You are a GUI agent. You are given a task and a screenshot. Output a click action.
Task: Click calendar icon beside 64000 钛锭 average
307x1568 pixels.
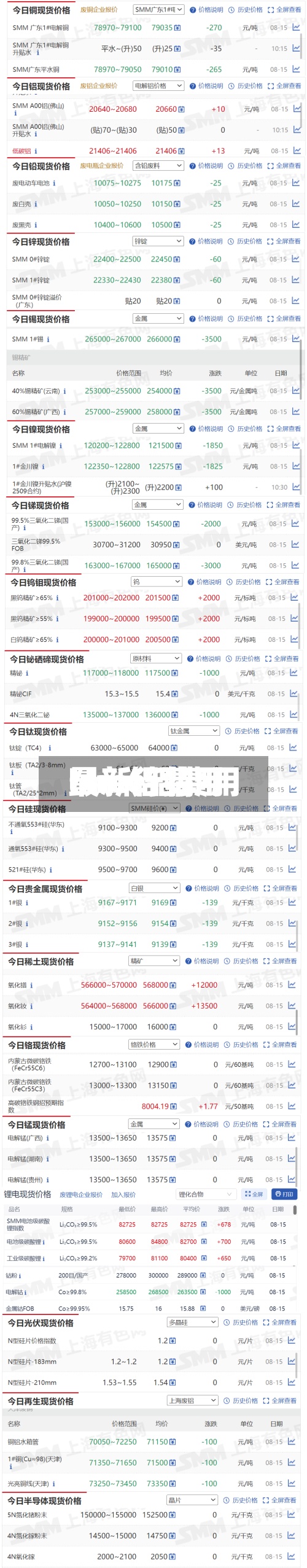(x=174, y=748)
